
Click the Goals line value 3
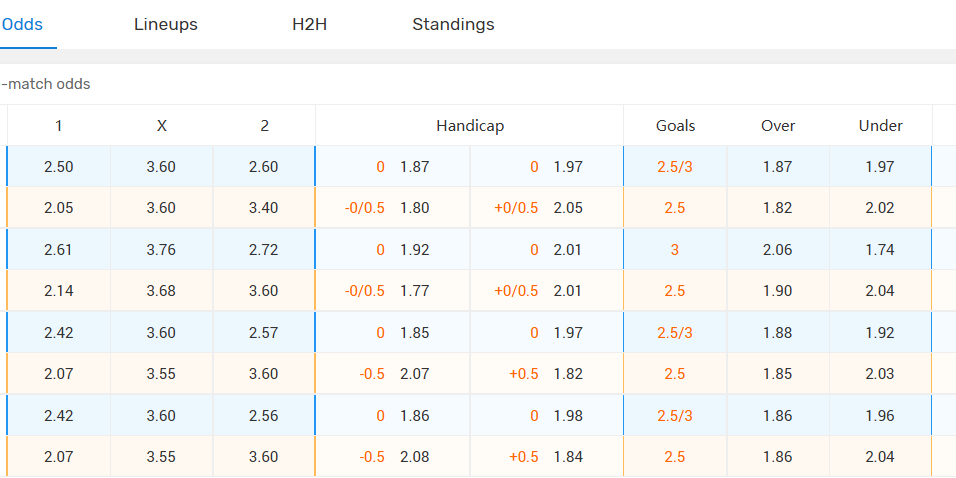675,249
